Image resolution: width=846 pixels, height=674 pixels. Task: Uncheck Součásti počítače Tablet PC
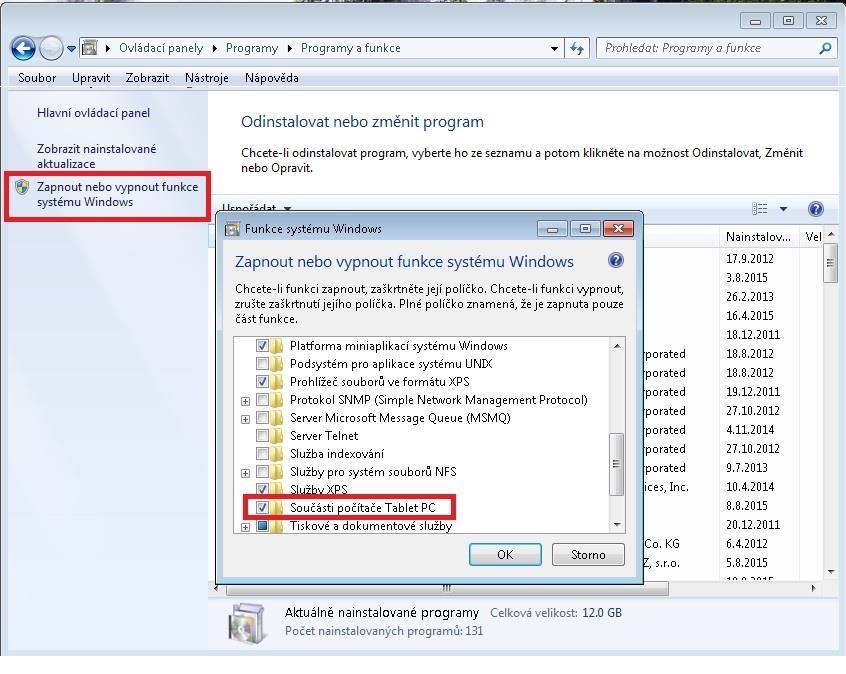point(262,507)
